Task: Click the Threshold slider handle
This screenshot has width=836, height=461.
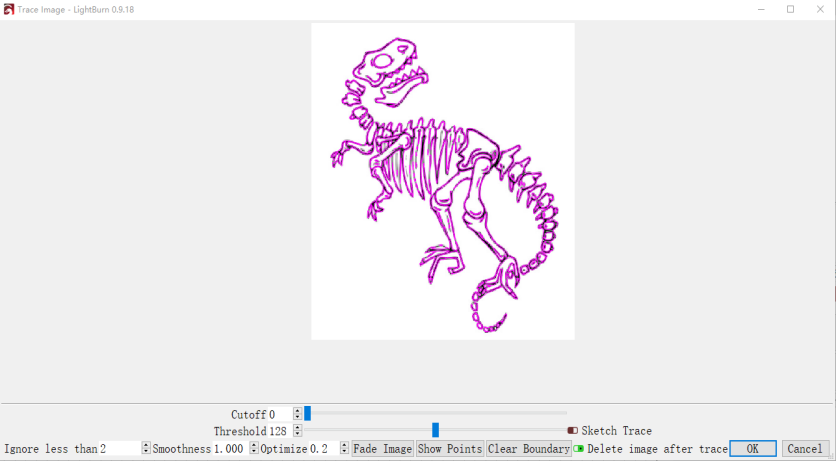Action: coord(436,430)
